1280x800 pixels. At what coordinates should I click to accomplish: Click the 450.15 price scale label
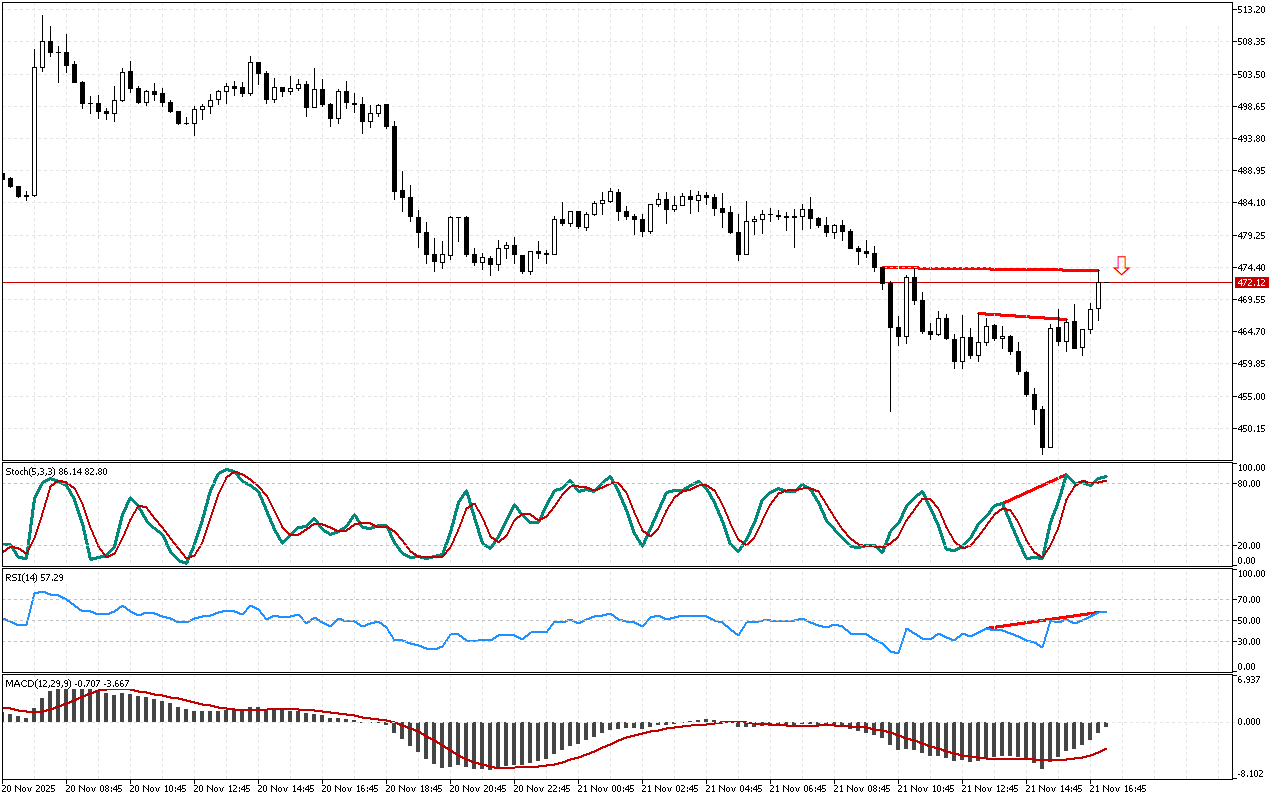coord(1251,428)
